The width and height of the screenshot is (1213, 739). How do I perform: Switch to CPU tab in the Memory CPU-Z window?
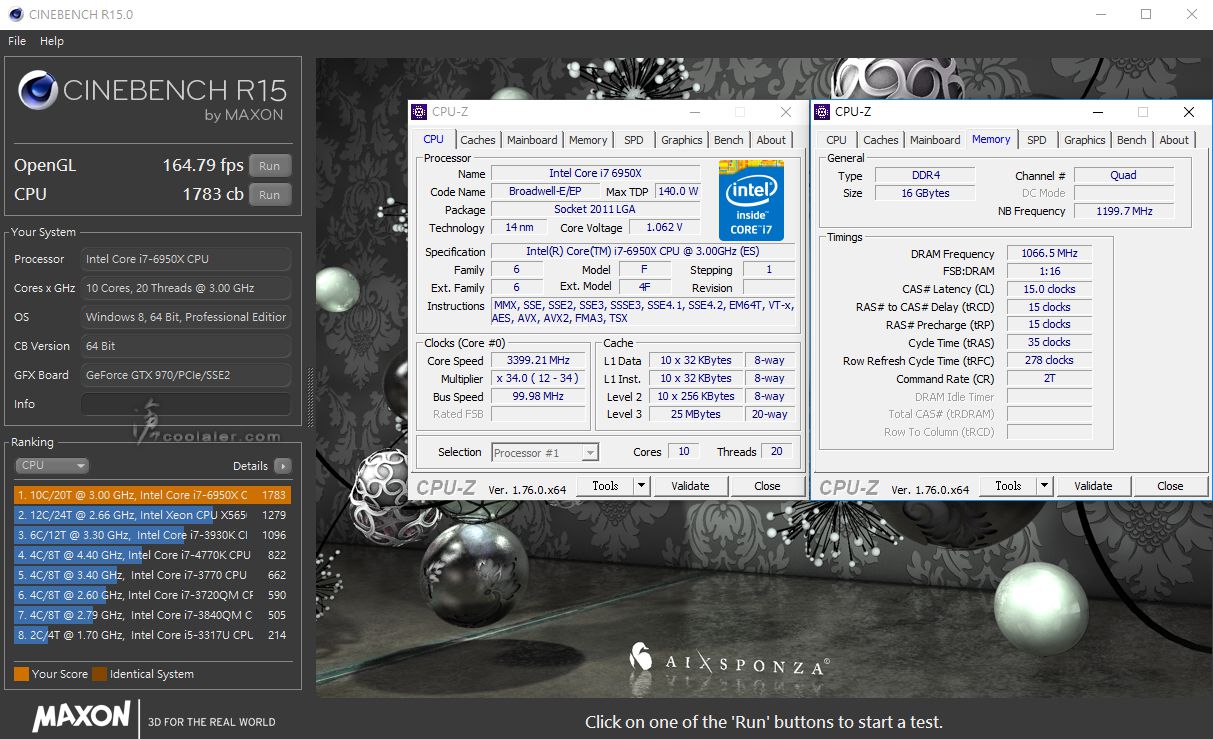tap(837, 140)
